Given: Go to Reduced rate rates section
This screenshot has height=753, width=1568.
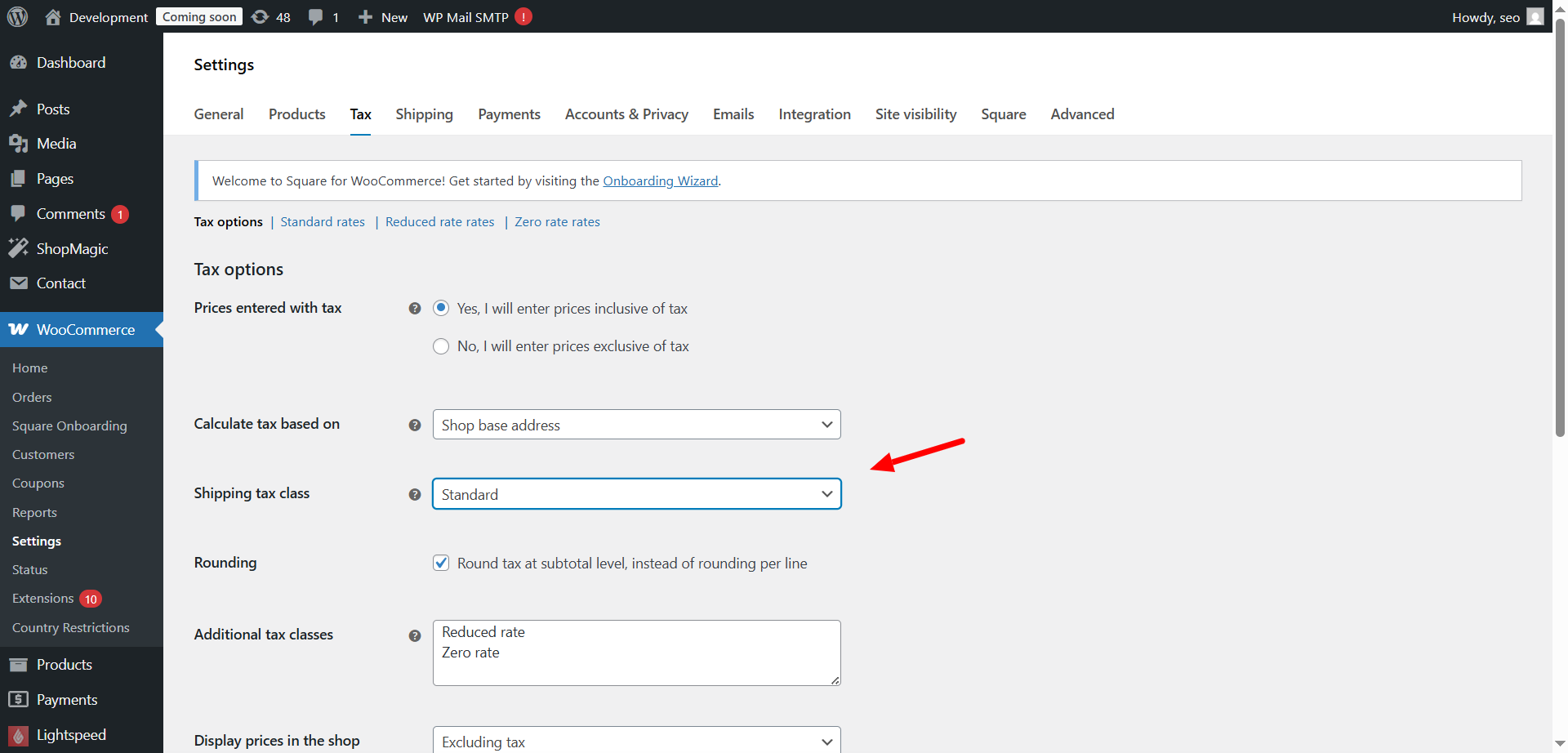Looking at the screenshot, I should [x=440, y=222].
